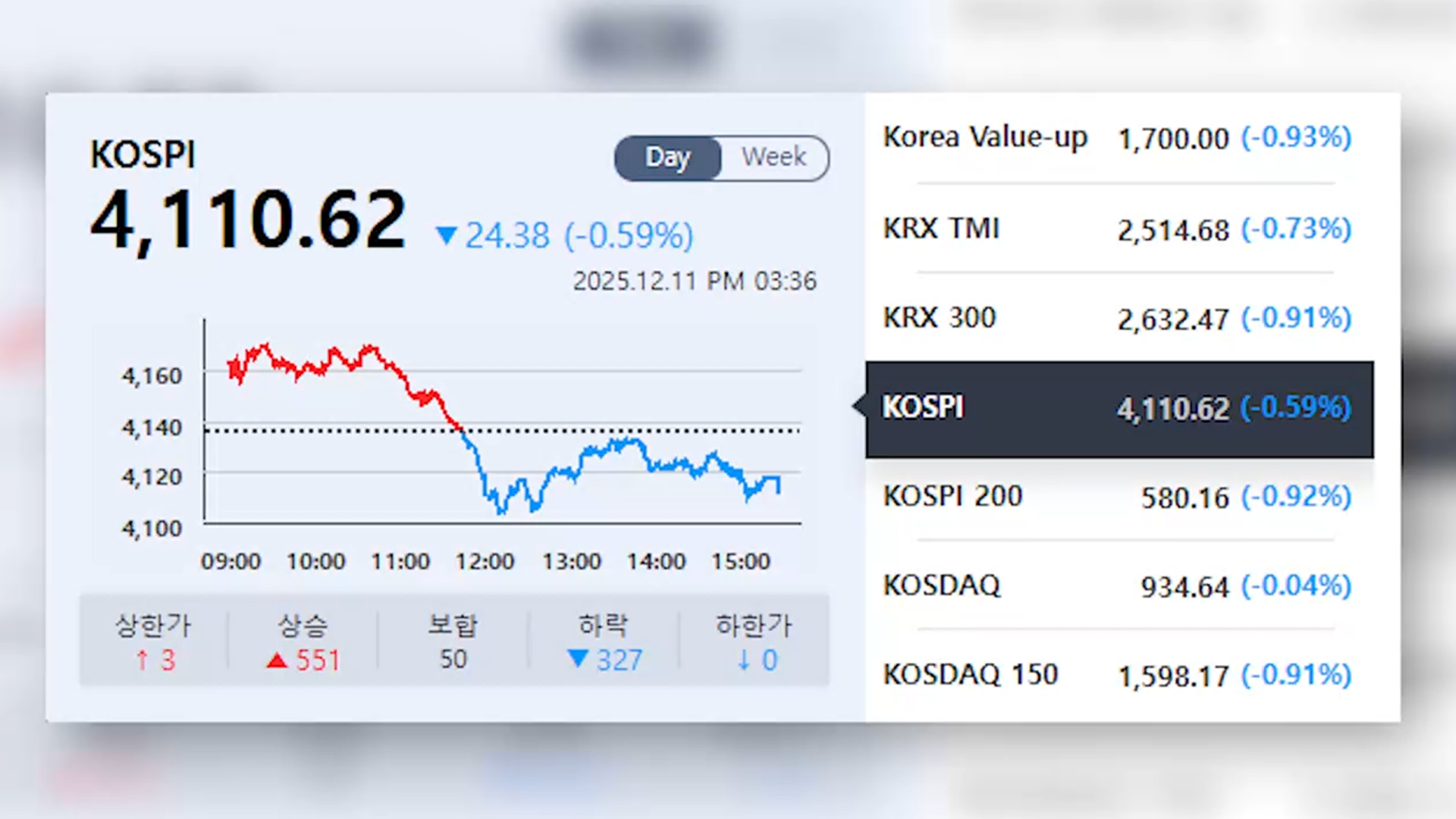
Task: Click the large KOSPI value 4,110.62
Action: pyautogui.click(x=248, y=220)
